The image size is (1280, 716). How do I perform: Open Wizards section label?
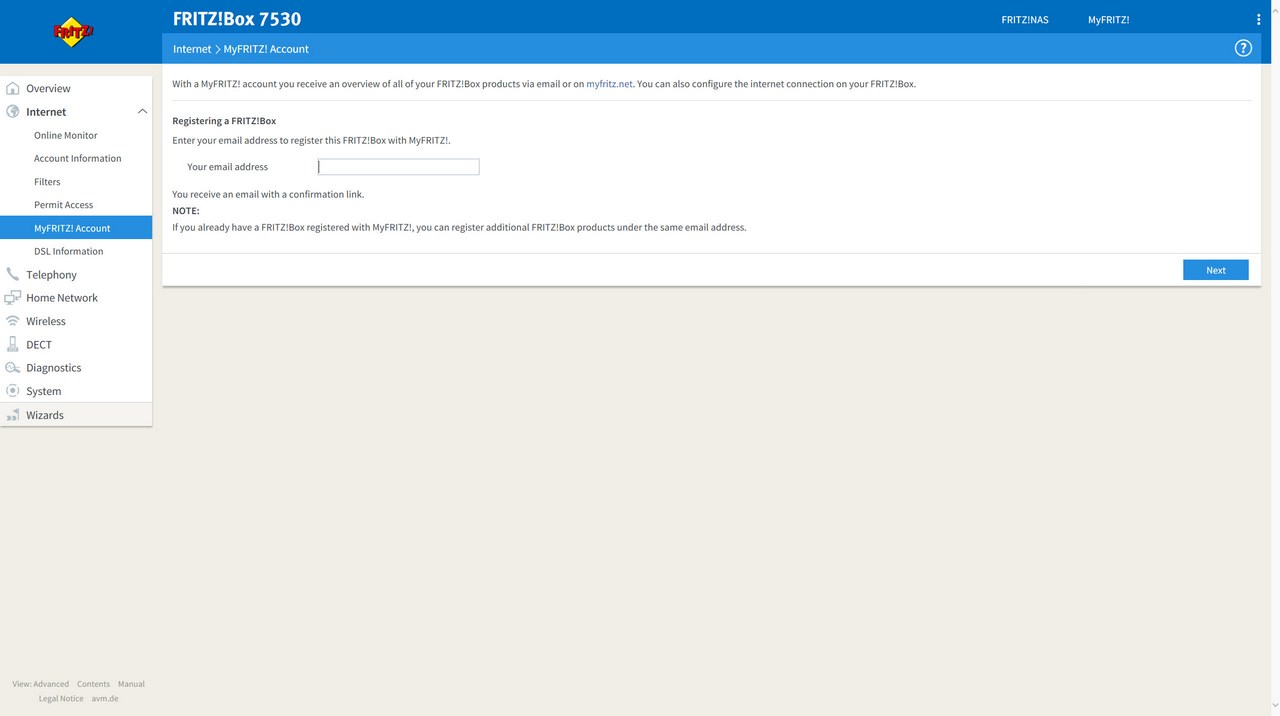click(x=45, y=415)
